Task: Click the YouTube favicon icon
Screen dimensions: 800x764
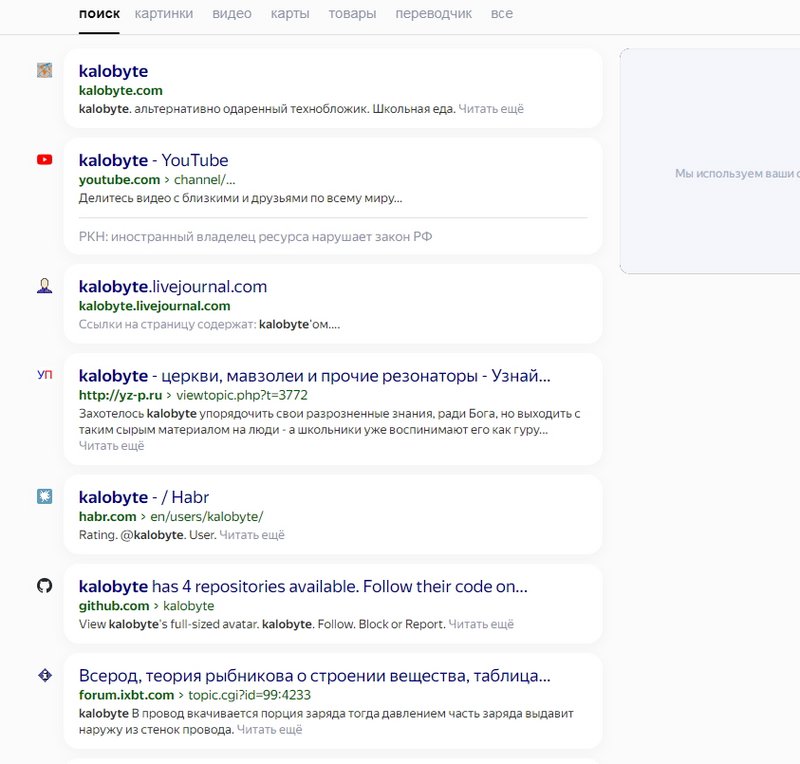Action: [x=44, y=160]
